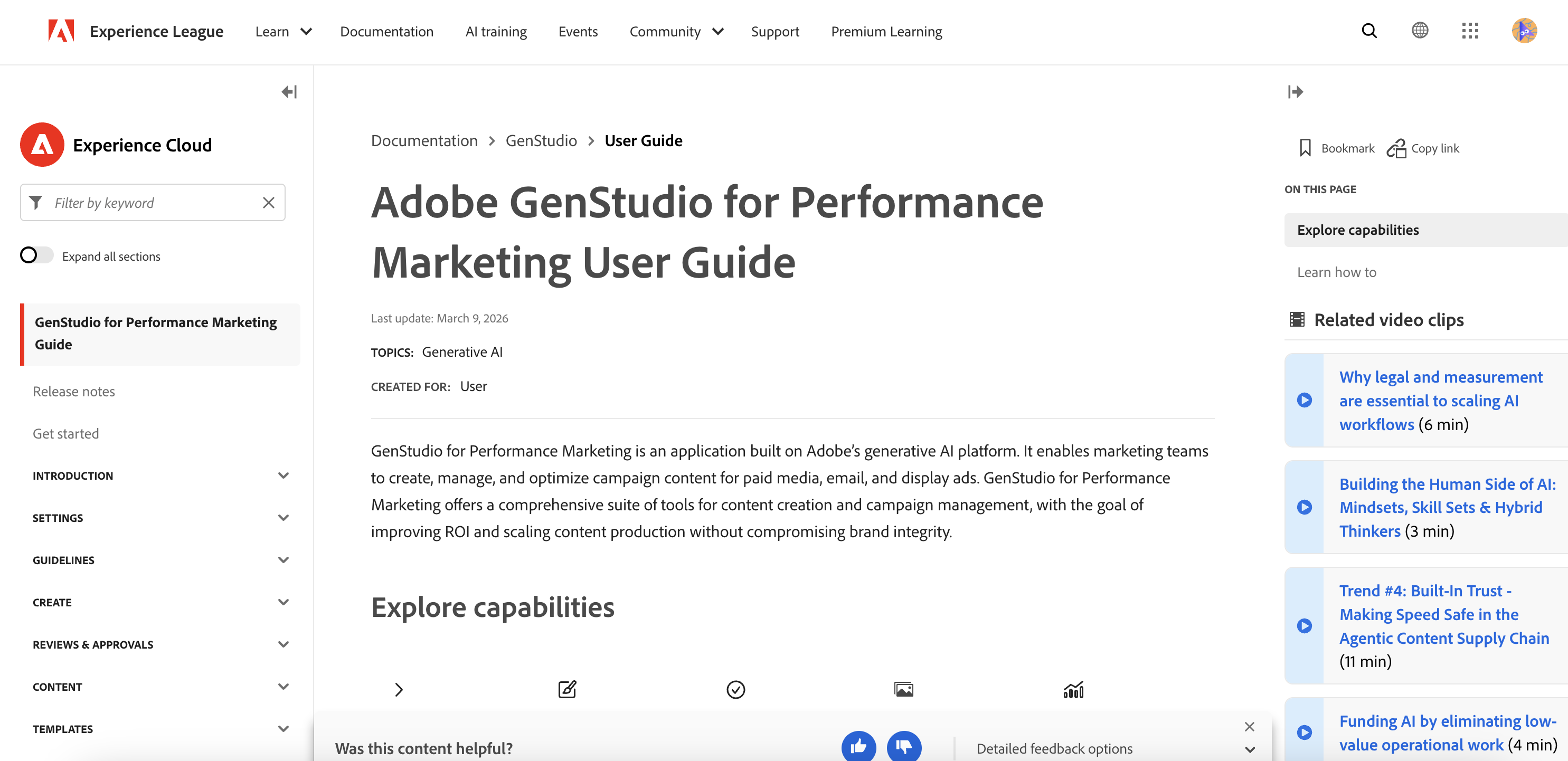Give thumbs down feedback
This screenshot has height=761, width=1568.
point(904,746)
